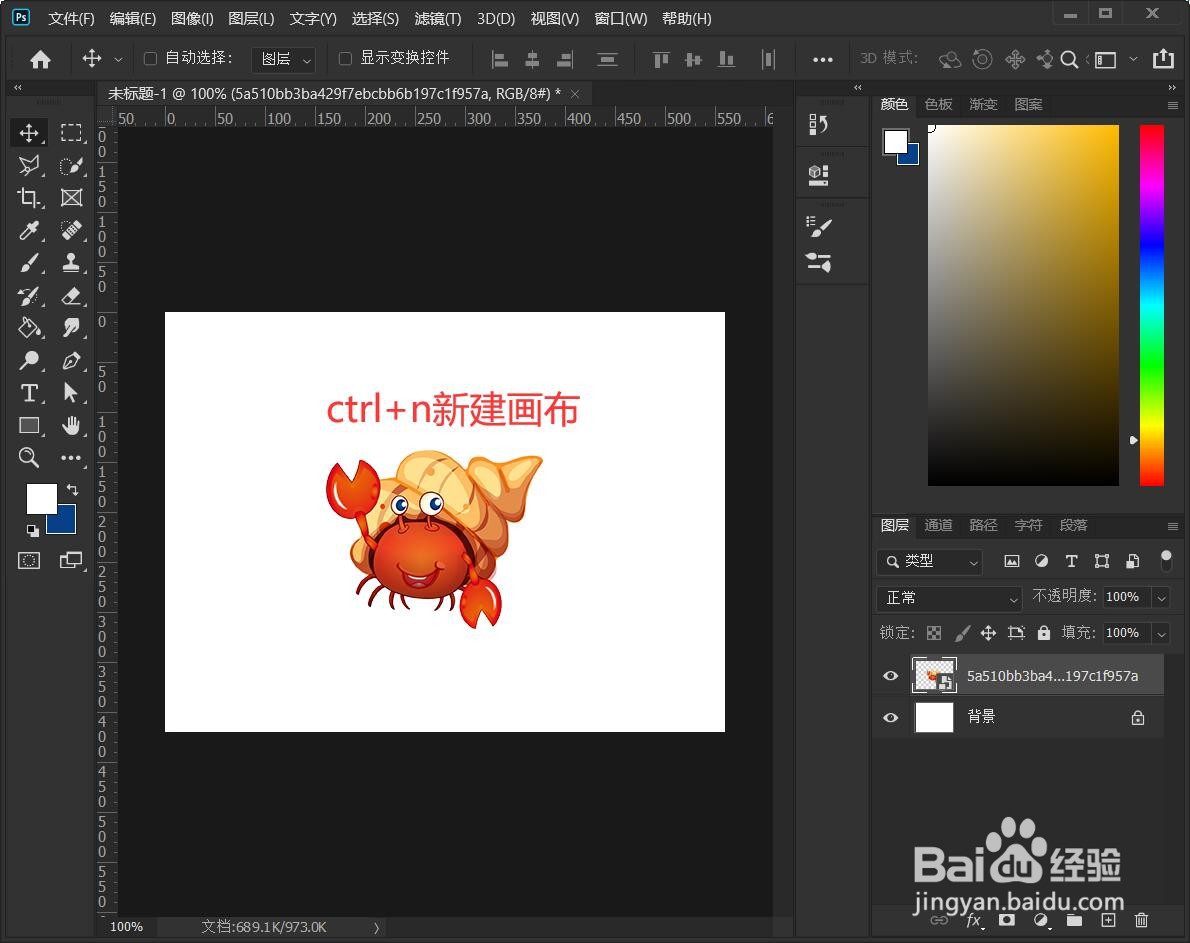
Task: Switch to the 通道 tab
Action: [x=938, y=525]
